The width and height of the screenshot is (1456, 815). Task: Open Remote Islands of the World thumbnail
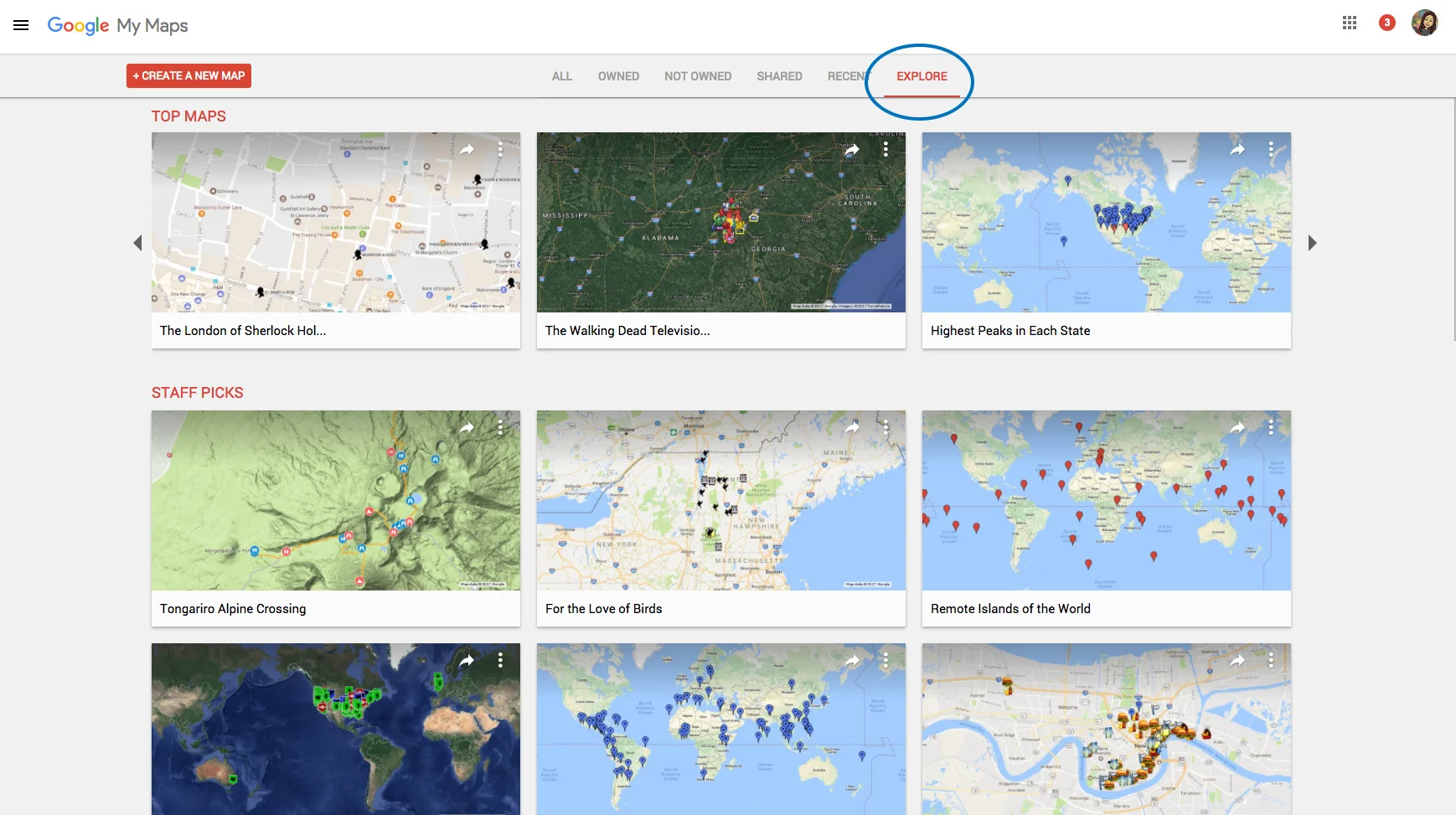pyautogui.click(x=1107, y=501)
